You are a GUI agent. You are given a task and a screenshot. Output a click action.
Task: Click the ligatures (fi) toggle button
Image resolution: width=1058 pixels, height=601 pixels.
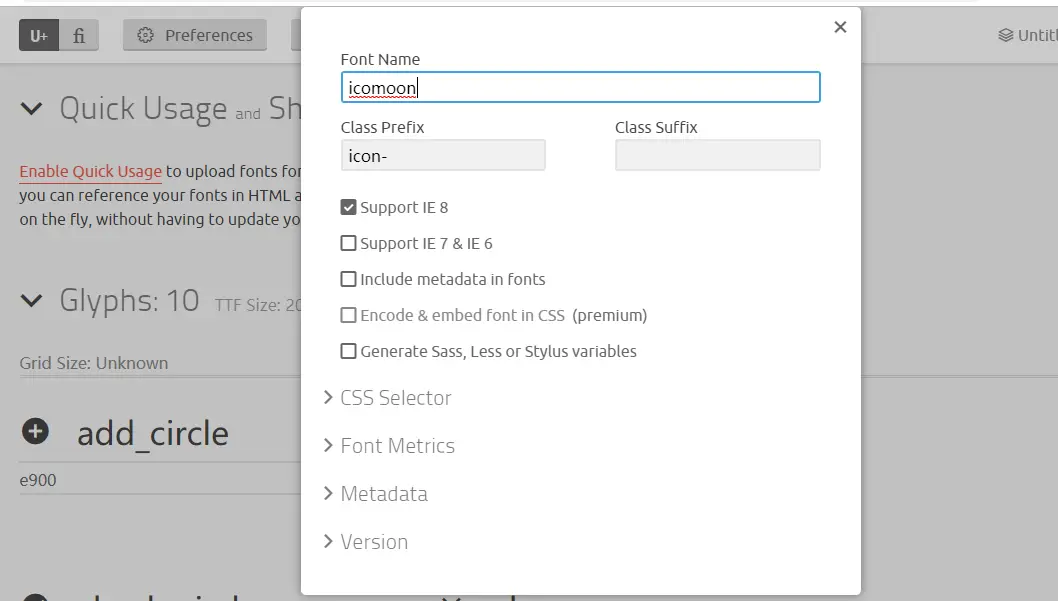tap(79, 36)
